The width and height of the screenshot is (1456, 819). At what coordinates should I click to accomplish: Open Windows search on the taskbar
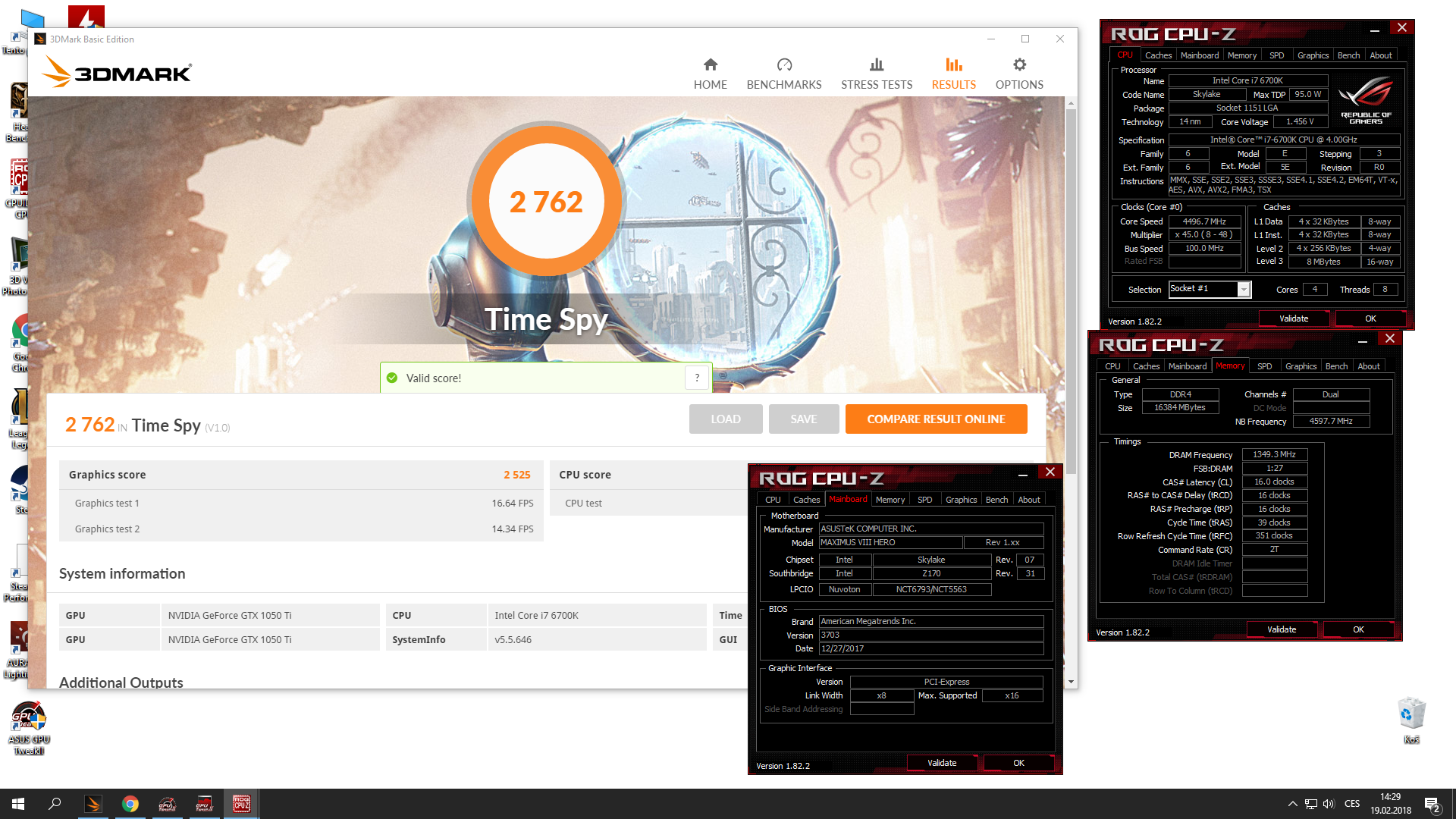(x=55, y=804)
